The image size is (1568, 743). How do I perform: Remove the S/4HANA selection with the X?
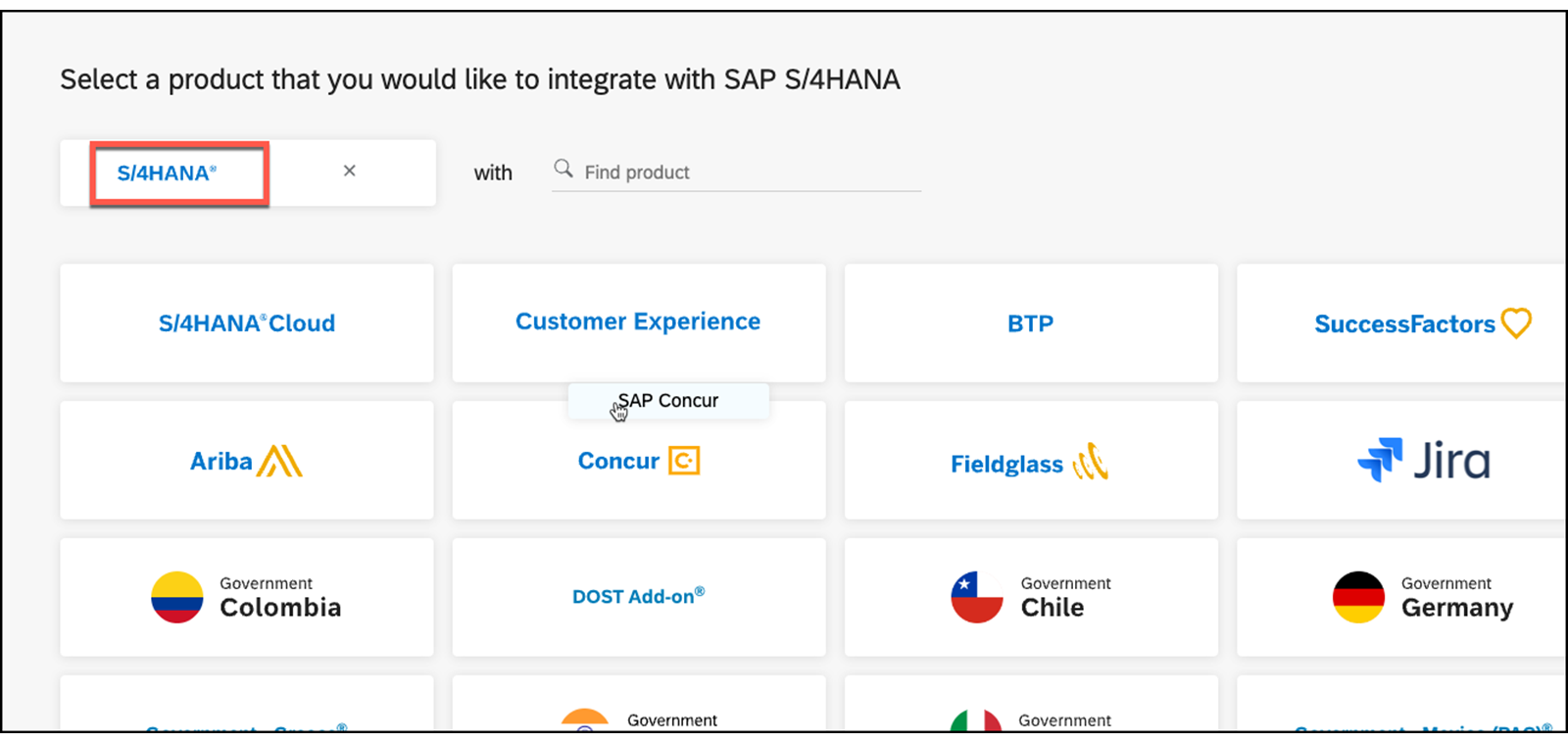(349, 171)
